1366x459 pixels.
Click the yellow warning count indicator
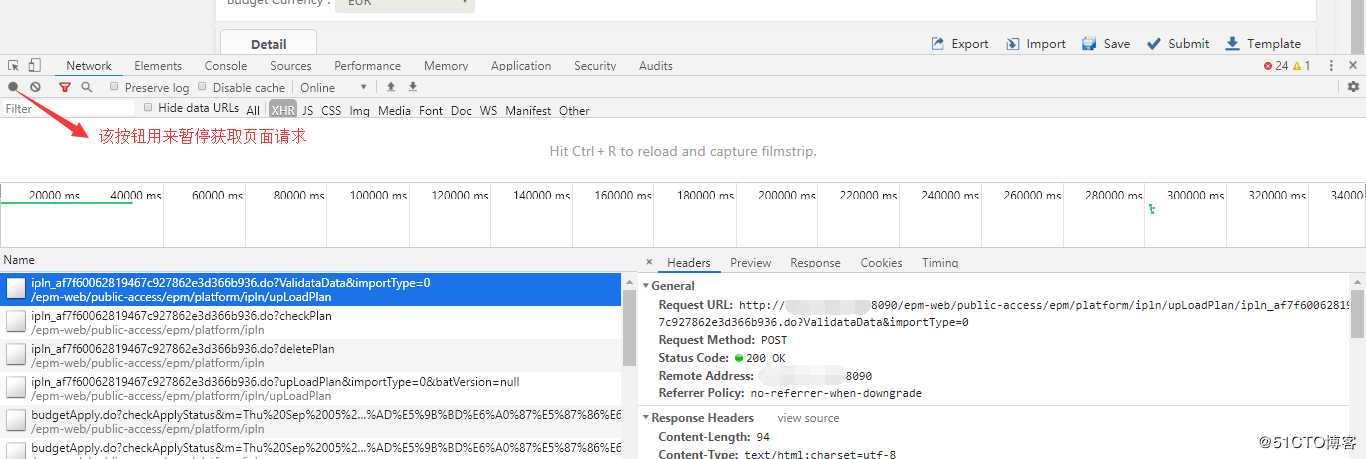1302,66
